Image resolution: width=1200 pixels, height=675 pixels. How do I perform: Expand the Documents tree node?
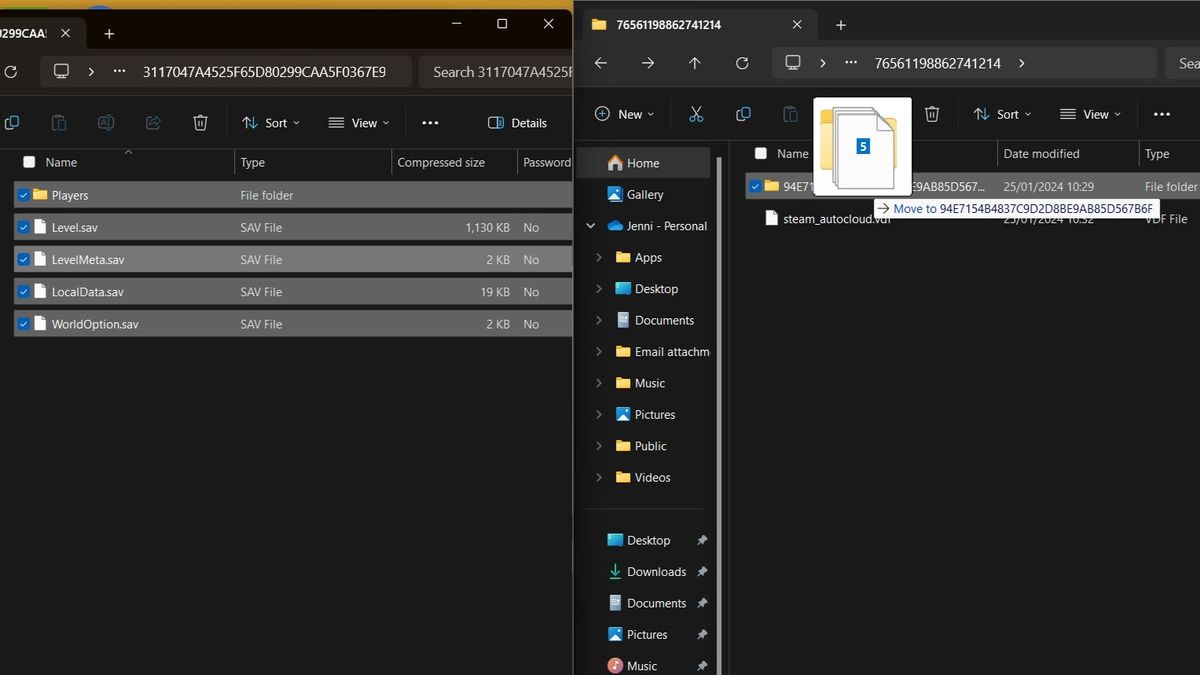[599, 320]
